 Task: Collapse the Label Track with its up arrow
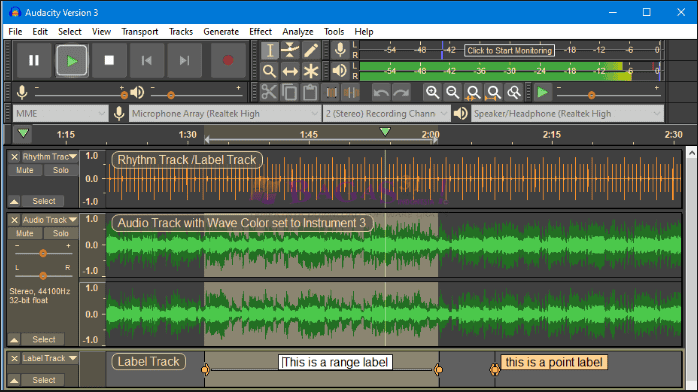[x=14, y=380]
